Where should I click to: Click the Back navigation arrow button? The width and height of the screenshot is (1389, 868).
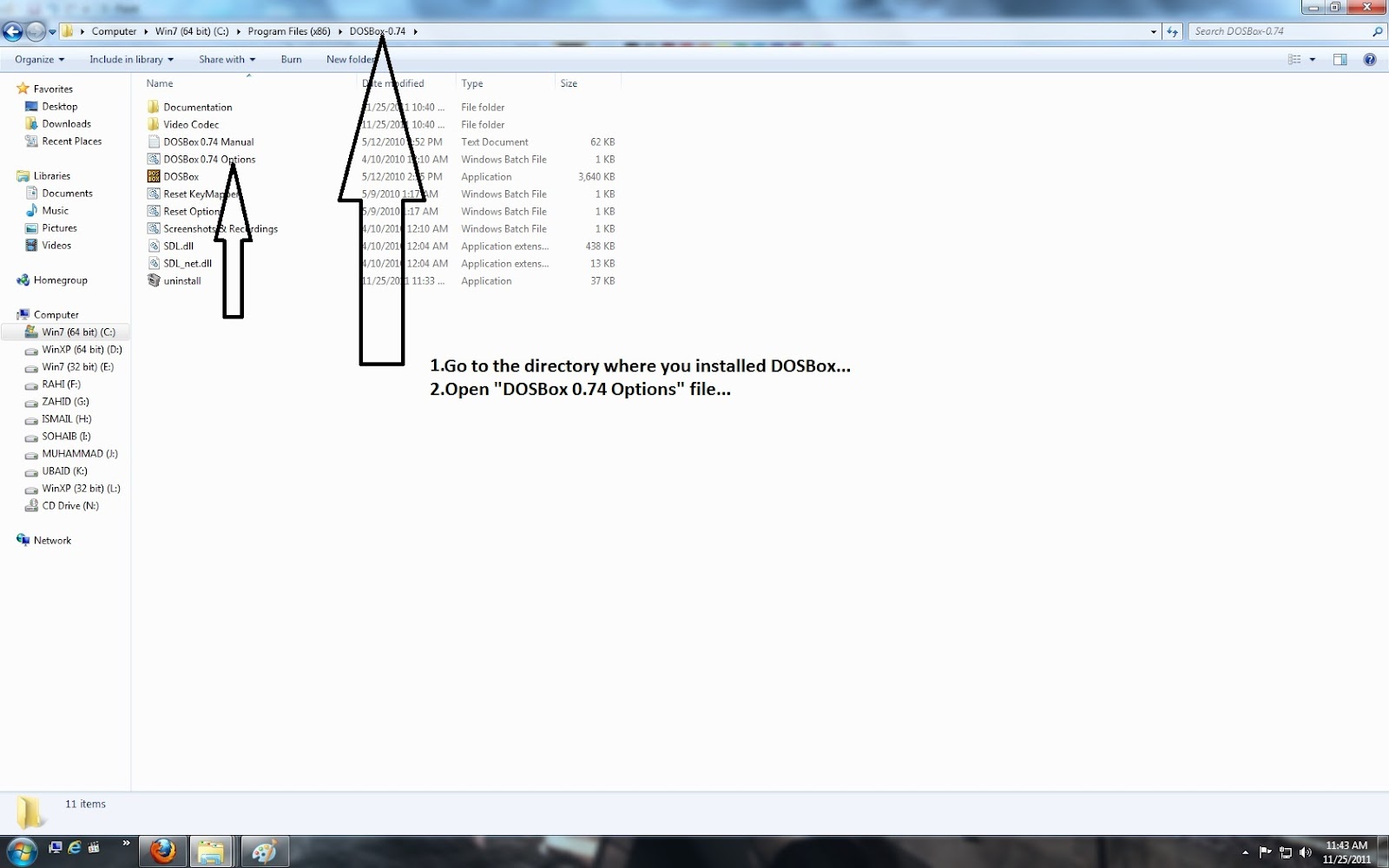point(12,32)
